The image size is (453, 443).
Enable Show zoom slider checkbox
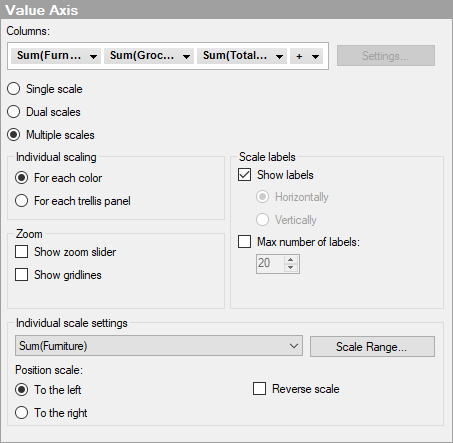pos(22,252)
